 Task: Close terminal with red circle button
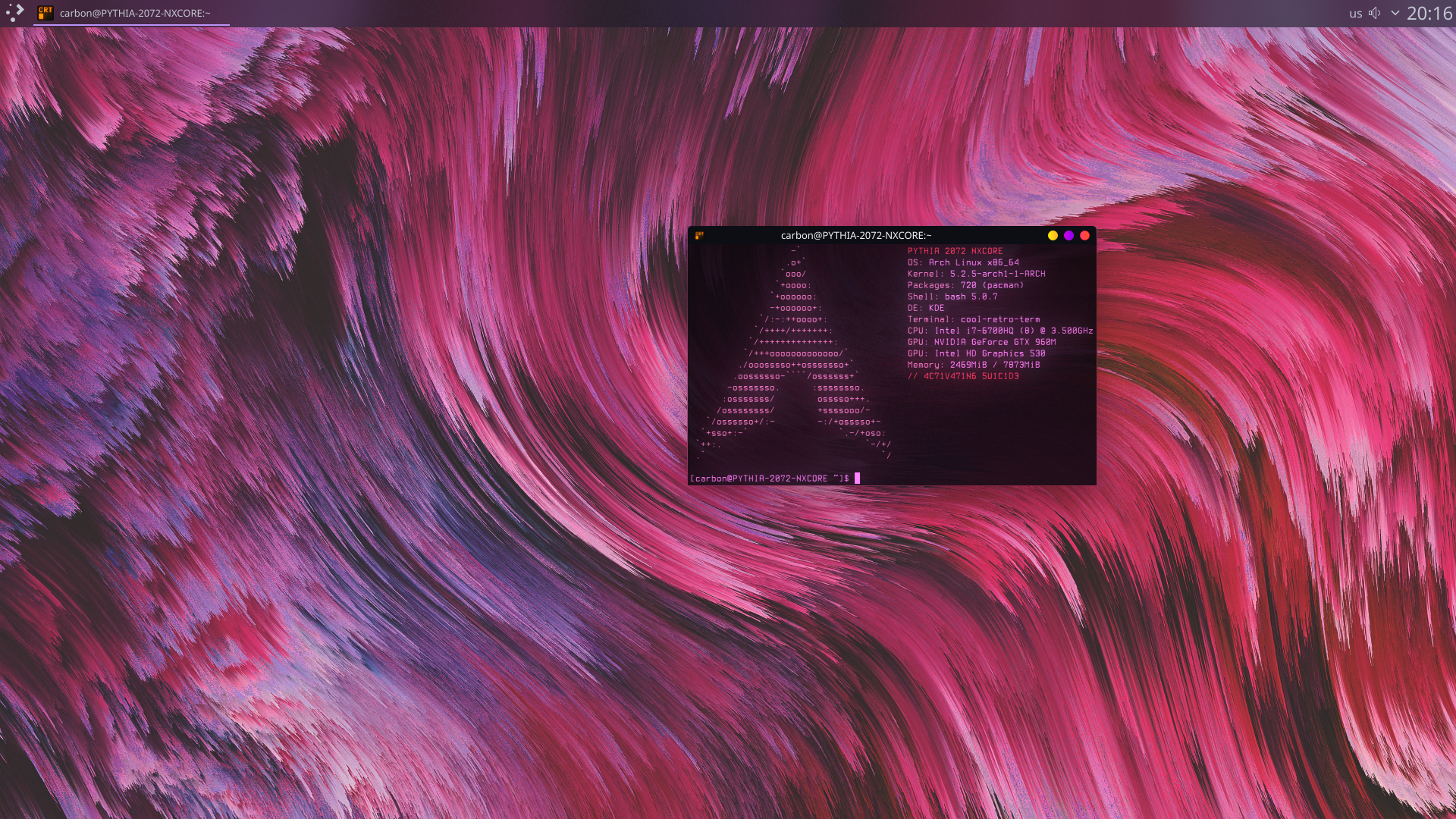[x=1084, y=236]
